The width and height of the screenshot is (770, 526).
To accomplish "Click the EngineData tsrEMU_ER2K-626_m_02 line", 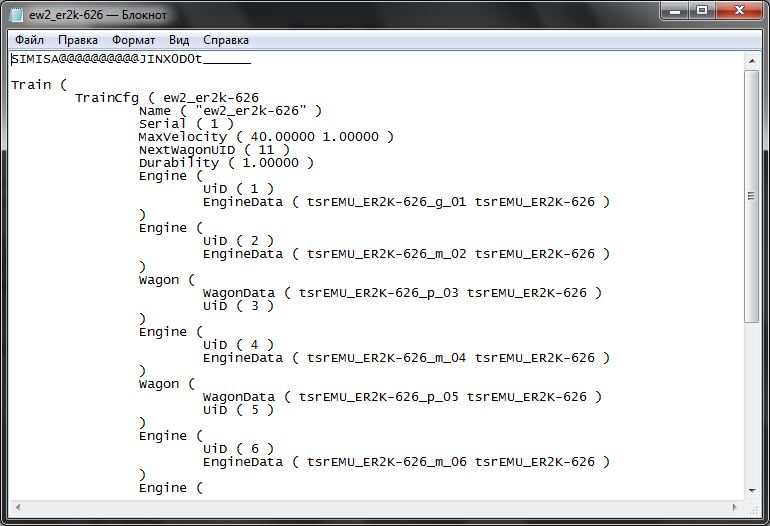I will pos(406,254).
